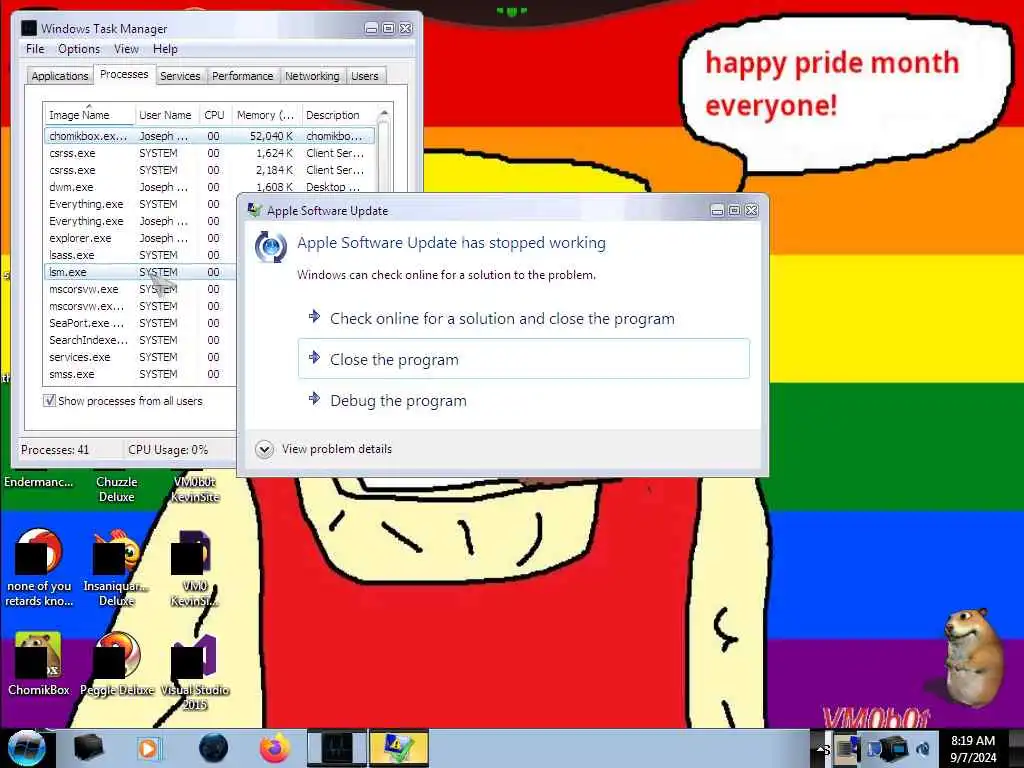Screen dimensions: 1024x768
Task: Select the explorer.exe process row
Action: tap(140, 238)
